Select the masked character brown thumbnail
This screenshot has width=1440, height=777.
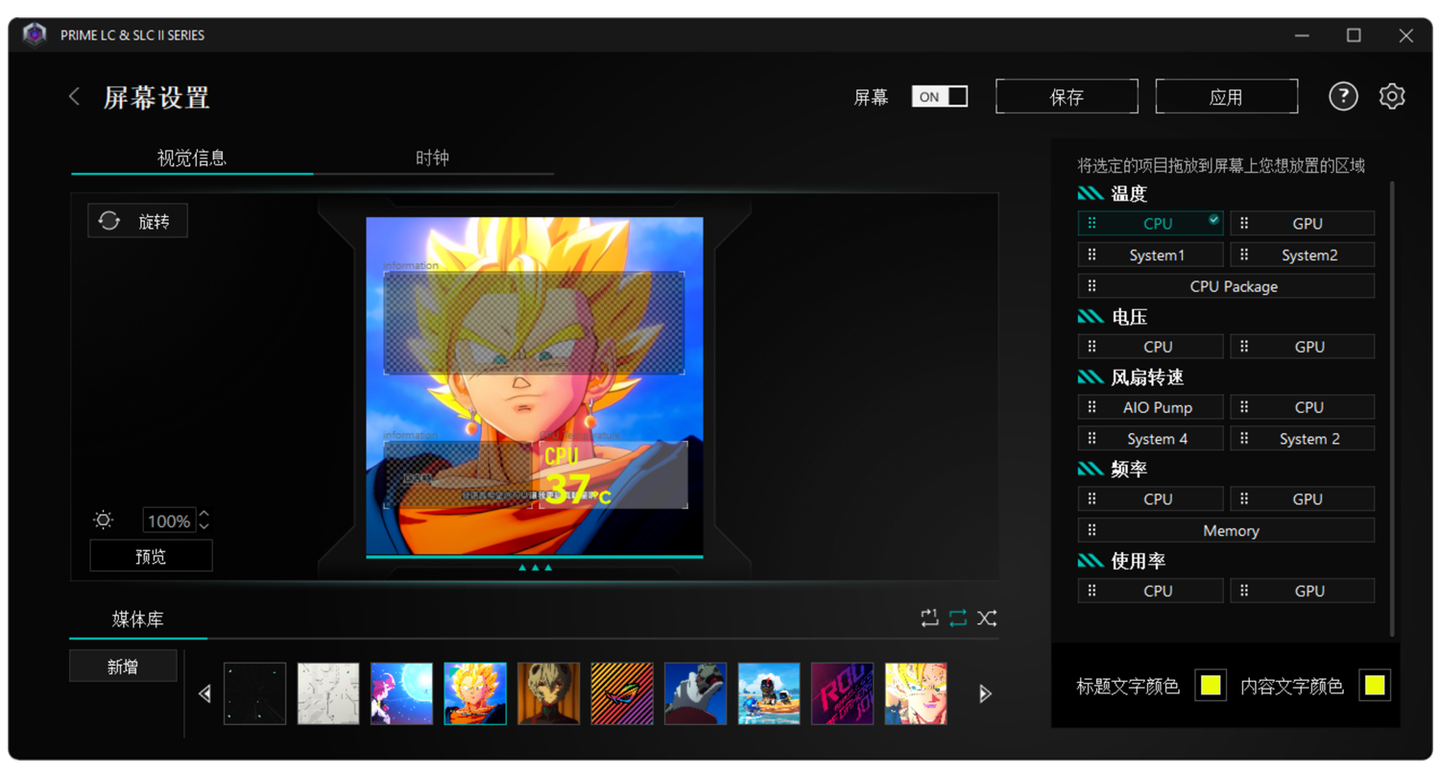pos(549,693)
